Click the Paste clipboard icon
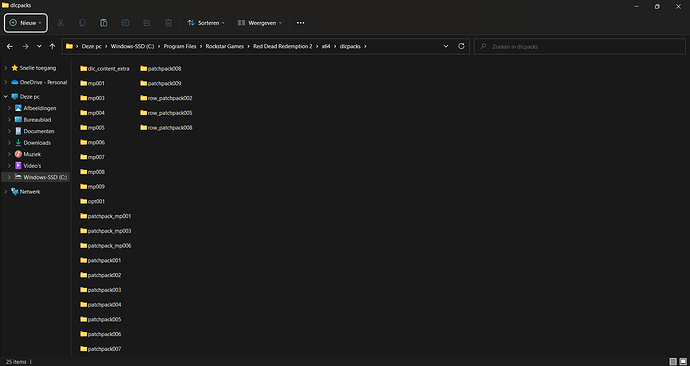 [103, 23]
